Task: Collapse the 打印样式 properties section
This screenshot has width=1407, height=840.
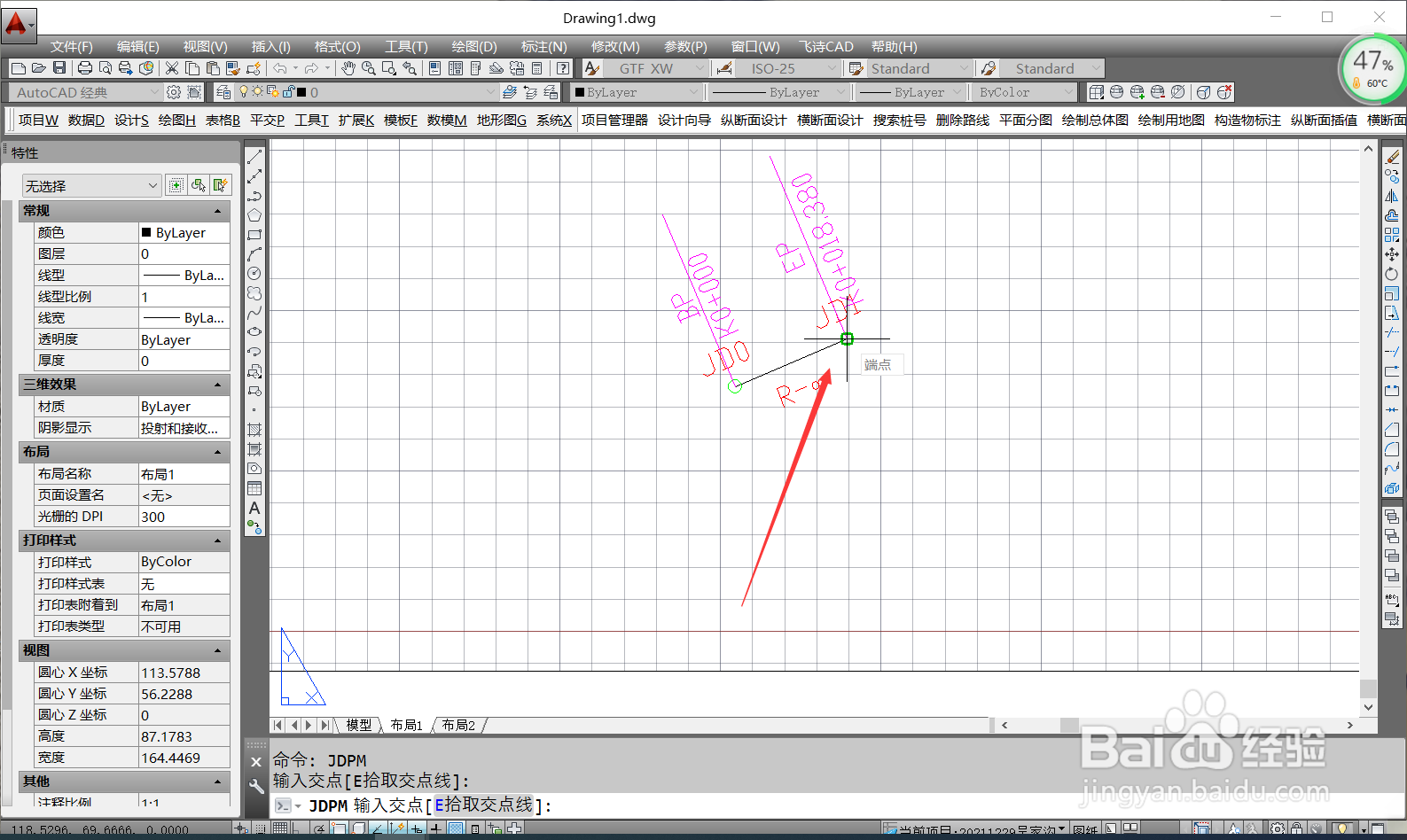Action: click(218, 541)
